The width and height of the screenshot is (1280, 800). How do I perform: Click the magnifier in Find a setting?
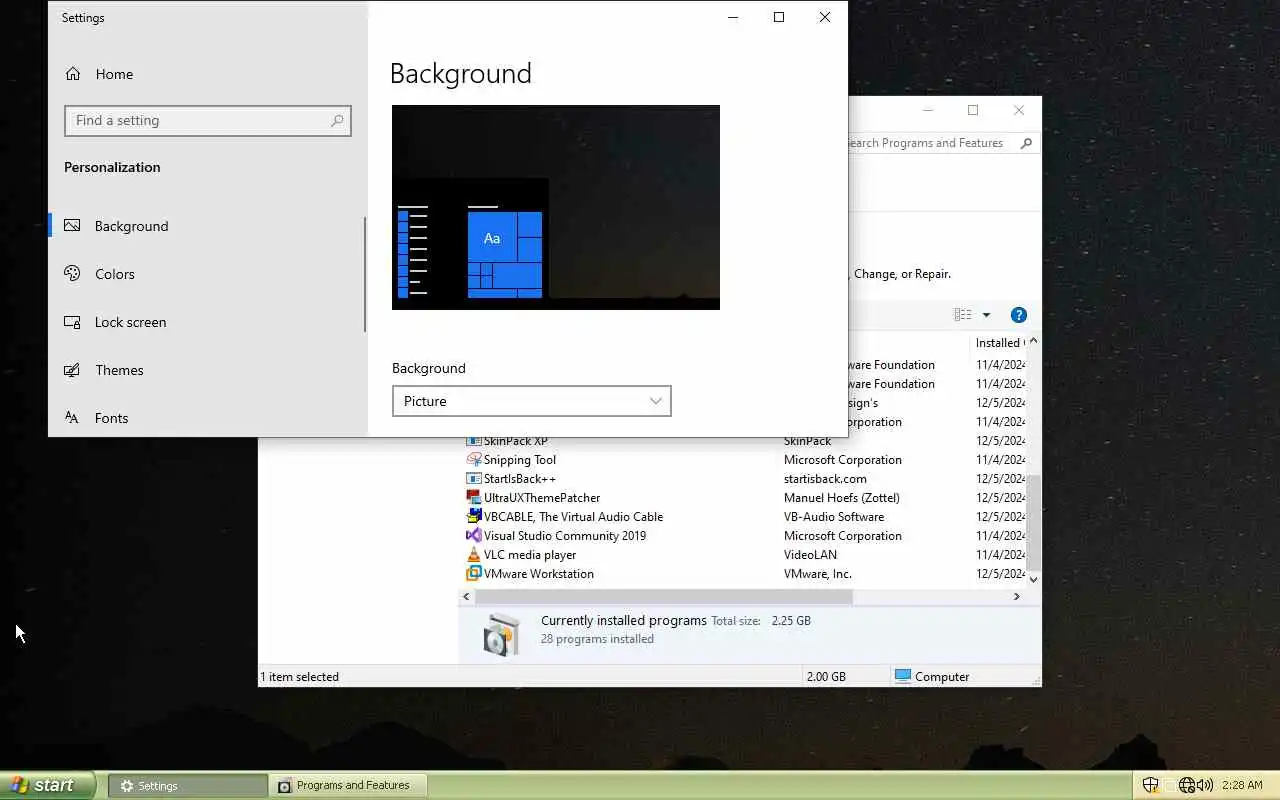[337, 121]
